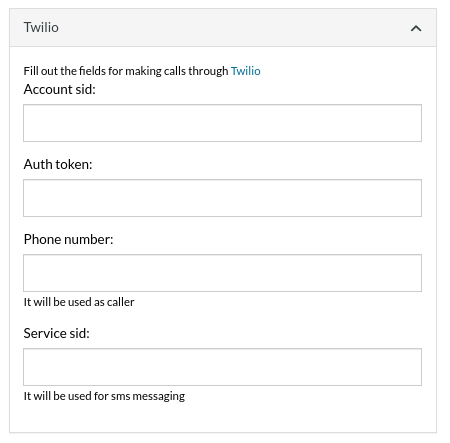Click the Twilio panel header title
The image size is (450, 443).
click(x=41, y=27)
